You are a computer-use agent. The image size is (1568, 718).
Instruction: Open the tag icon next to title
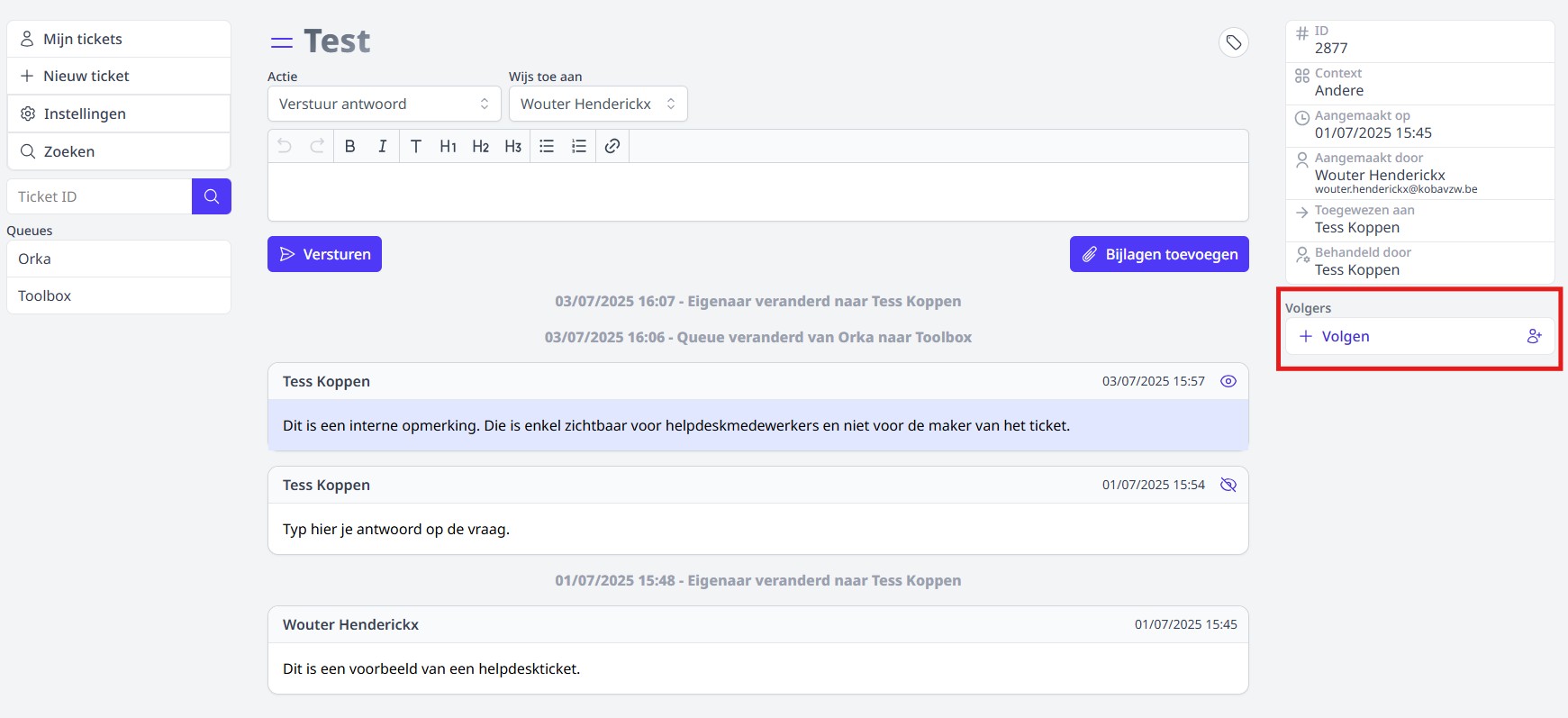1233,42
